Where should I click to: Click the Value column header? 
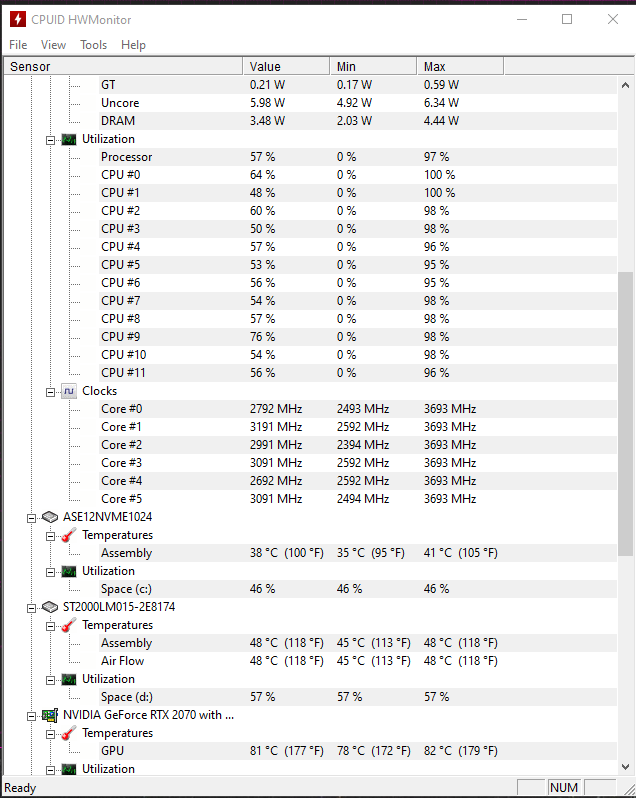[x=286, y=66]
